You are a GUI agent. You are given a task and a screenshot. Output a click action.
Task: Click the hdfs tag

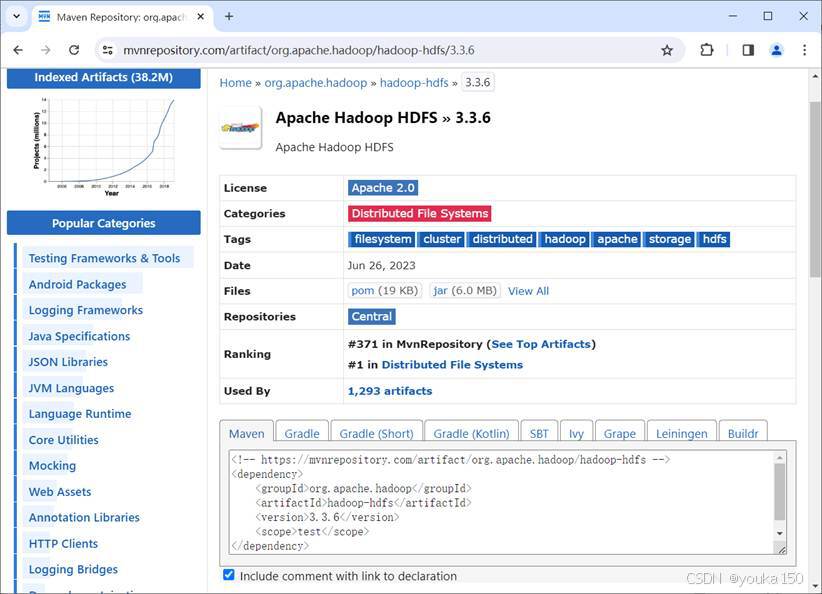pos(714,239)
